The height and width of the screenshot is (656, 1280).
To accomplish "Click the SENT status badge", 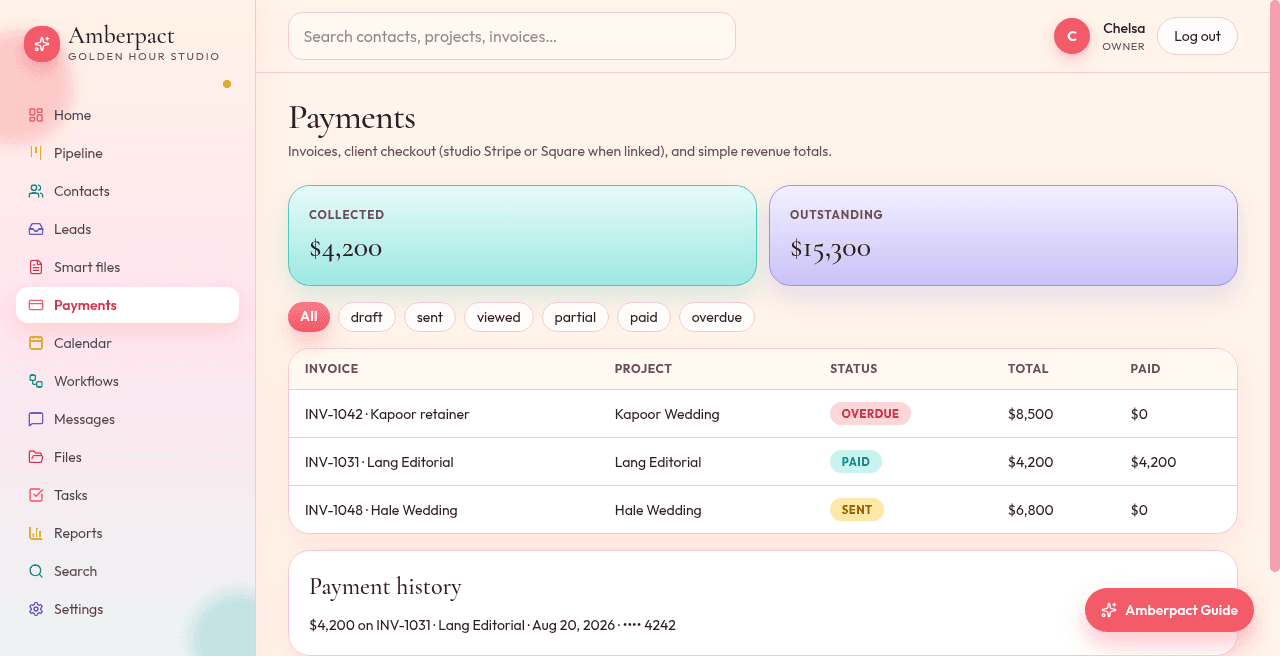I will point(857,510).
